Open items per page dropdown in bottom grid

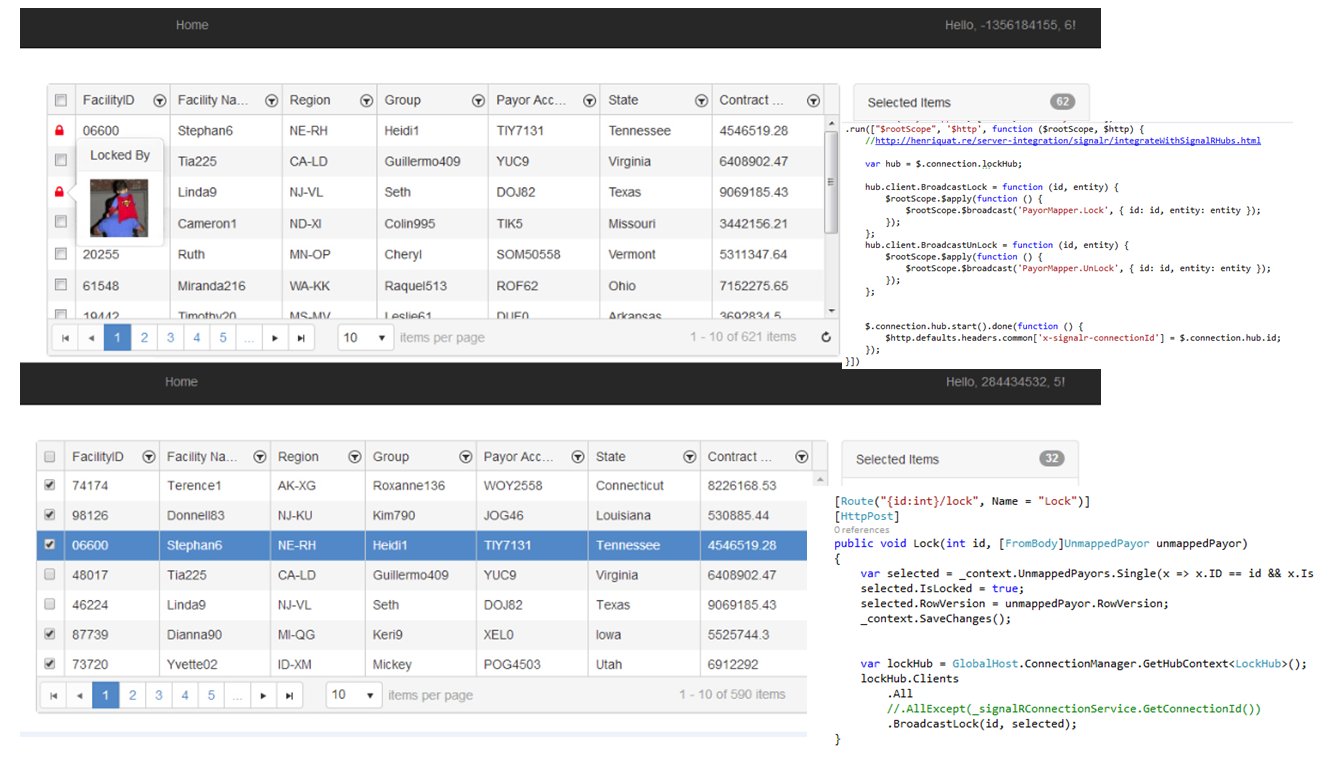click(x=354, y=695)
